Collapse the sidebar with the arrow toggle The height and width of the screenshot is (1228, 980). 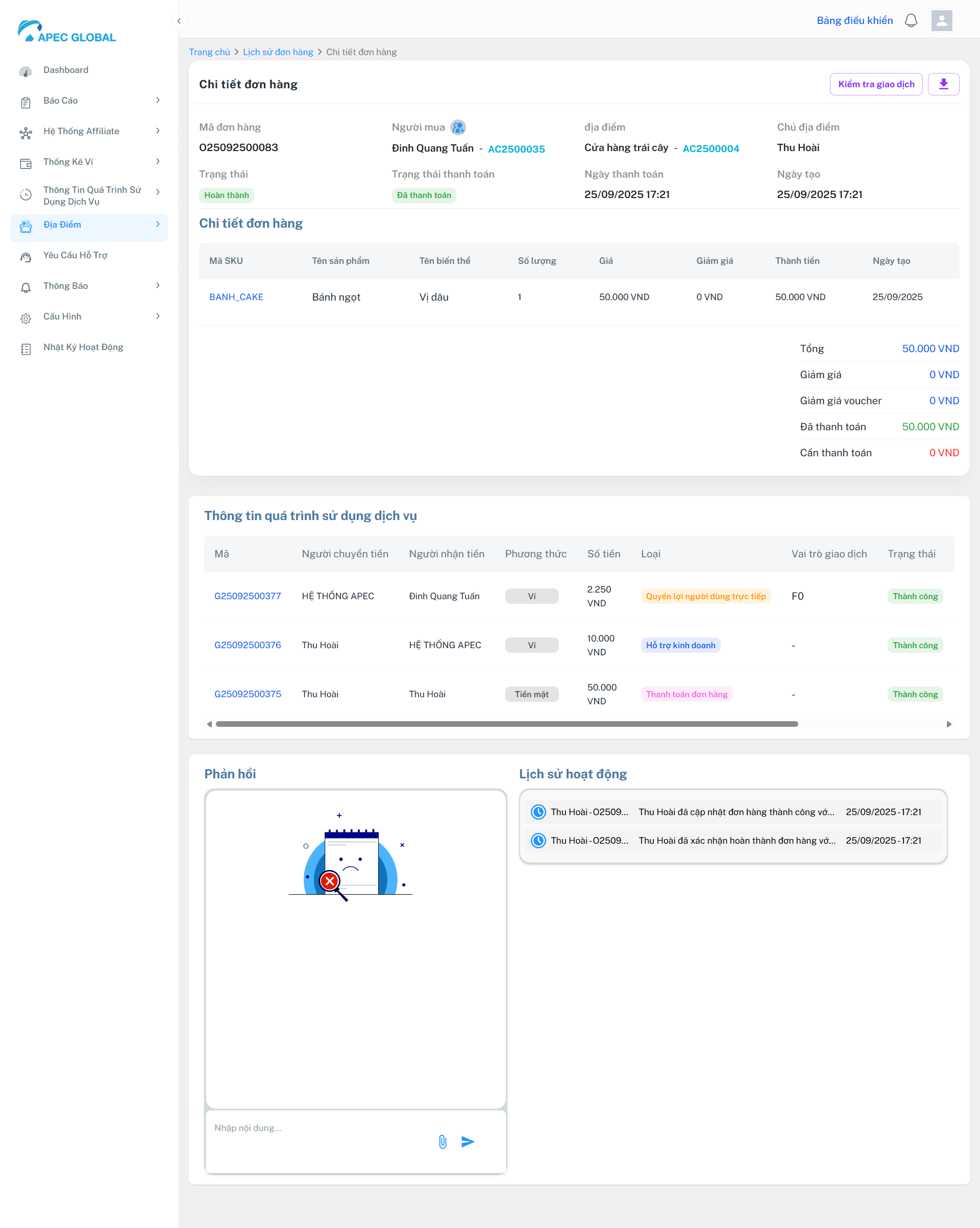179,21
